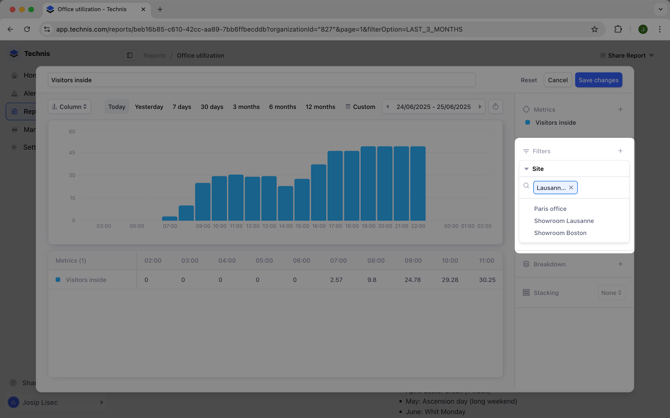
Task: Select Paris office from site list
Action: tap(550, 209)
